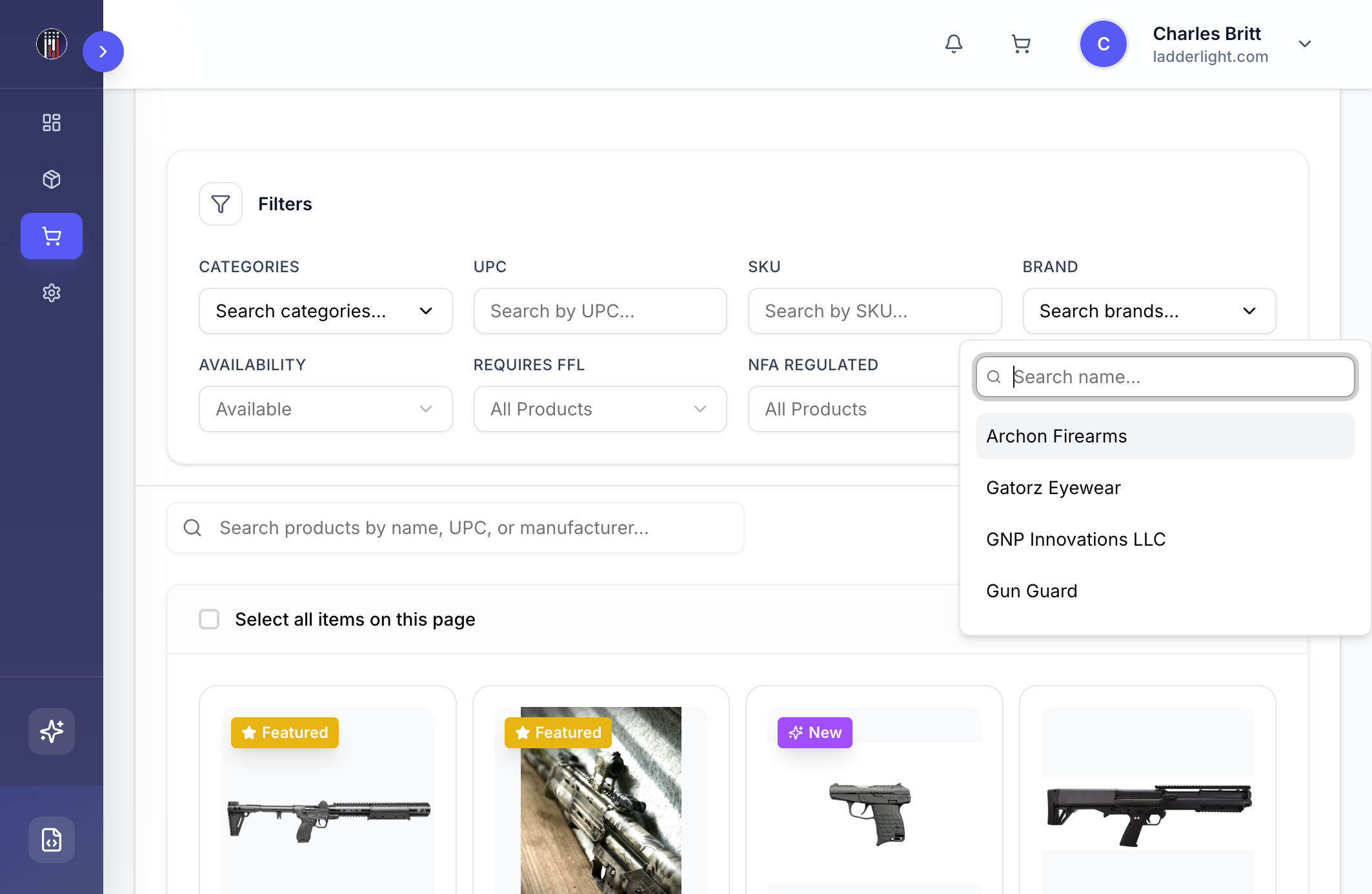Click ladderlight.com text
Screen dimensions: 1372x894
tap(1210, 57)
